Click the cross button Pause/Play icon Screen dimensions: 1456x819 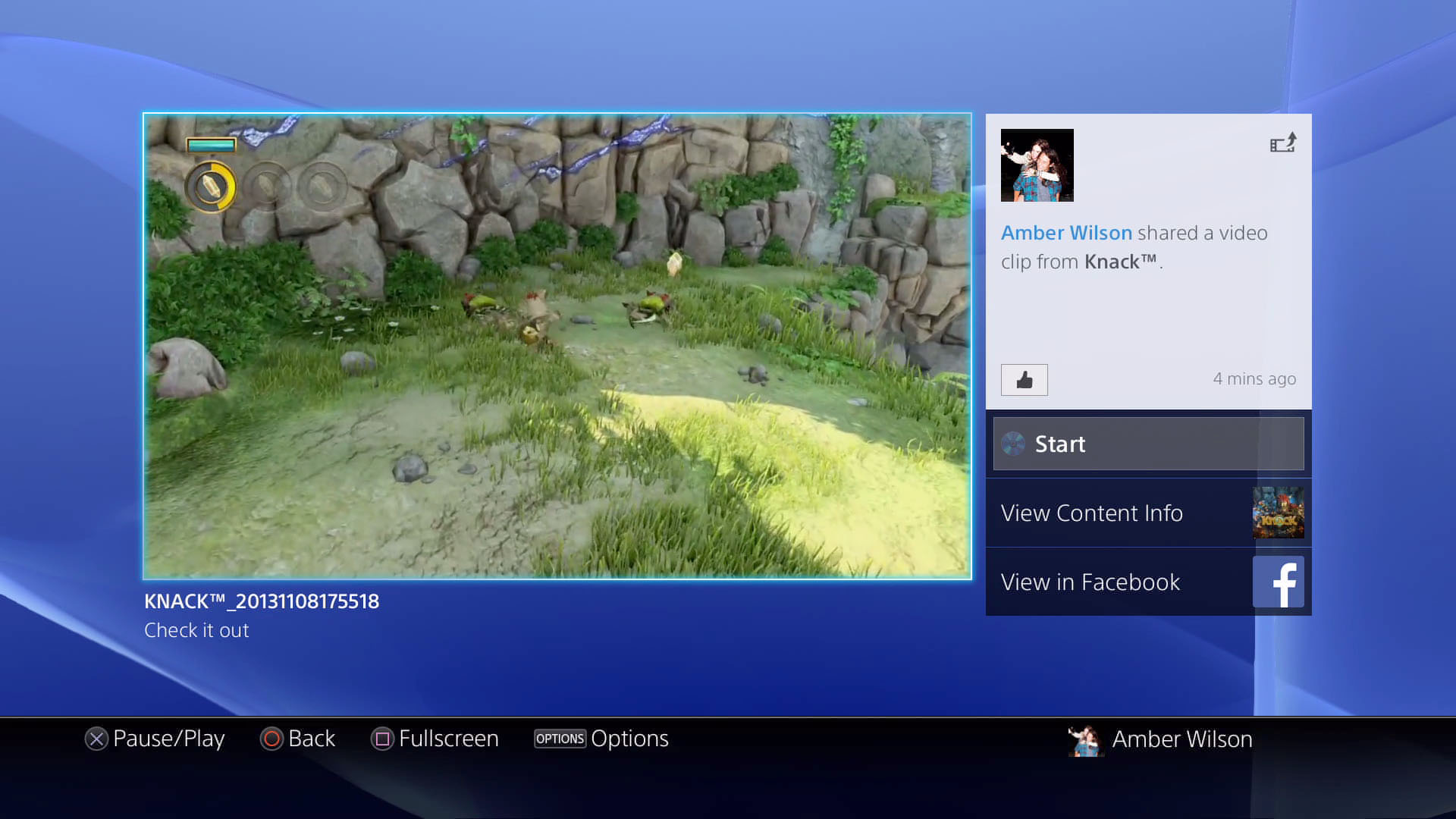(96, 739)
